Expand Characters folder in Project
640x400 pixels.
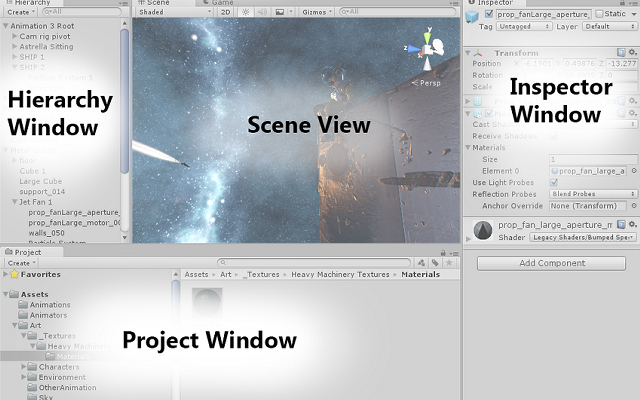click(x=24, y=367)
